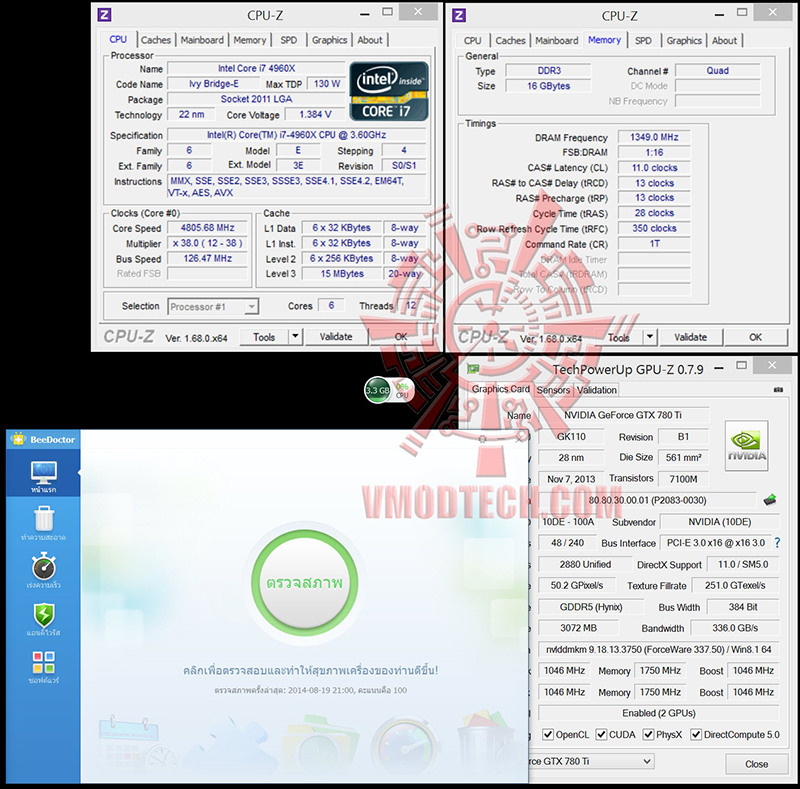
Task: Click the Bus Speed value 126.47 MHz
Action: pyautogui.click(x=208, y=258)
